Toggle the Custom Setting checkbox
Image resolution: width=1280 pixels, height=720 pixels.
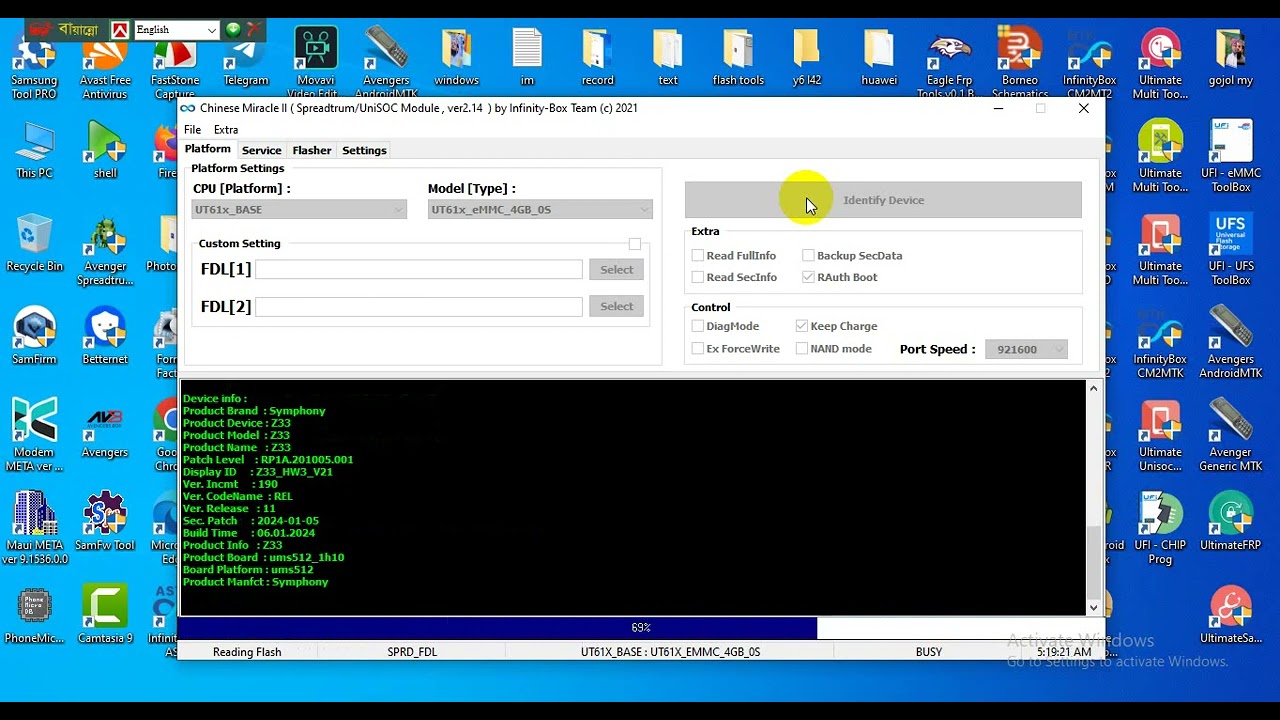point(635,244)
